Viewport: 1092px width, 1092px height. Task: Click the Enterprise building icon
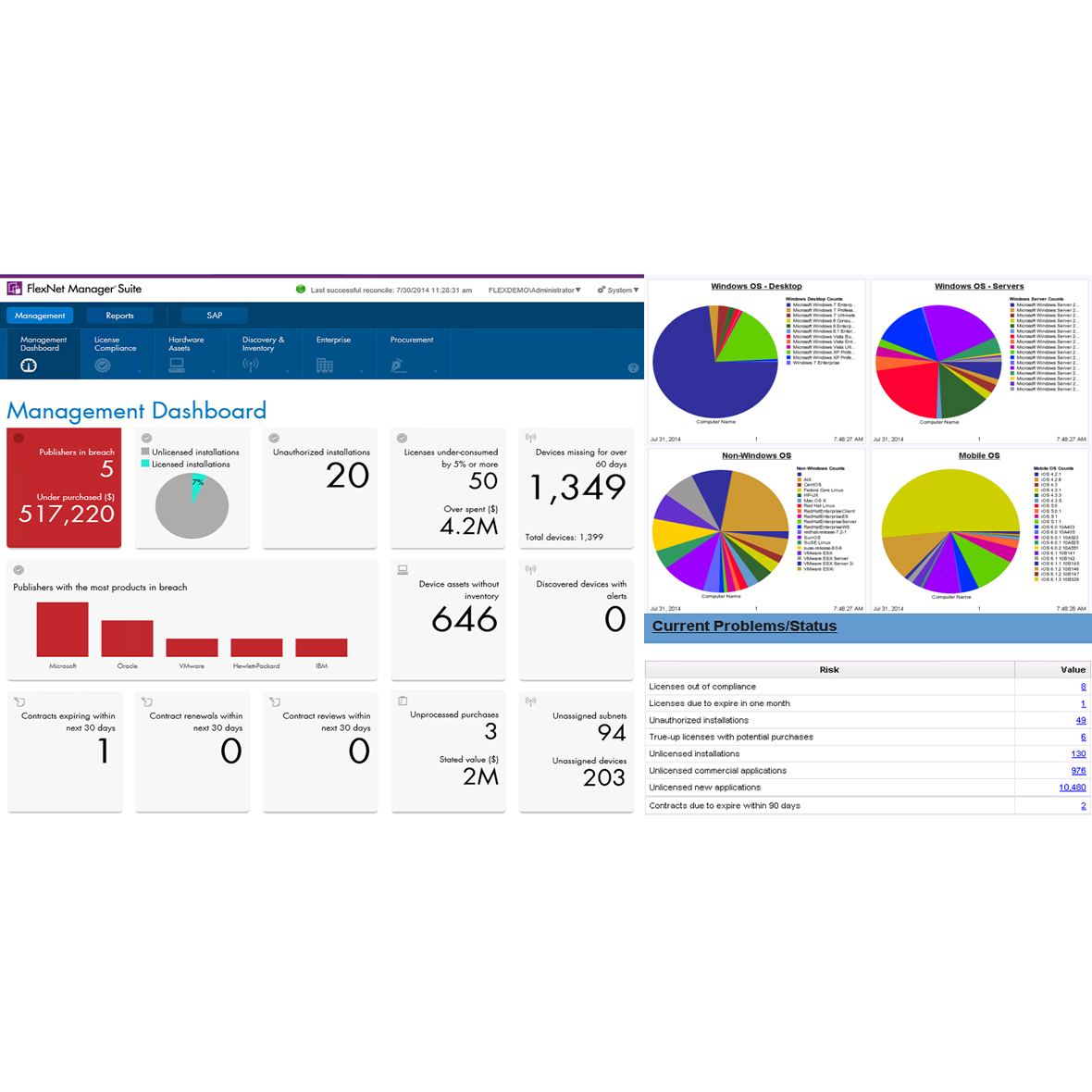point(325,365)
